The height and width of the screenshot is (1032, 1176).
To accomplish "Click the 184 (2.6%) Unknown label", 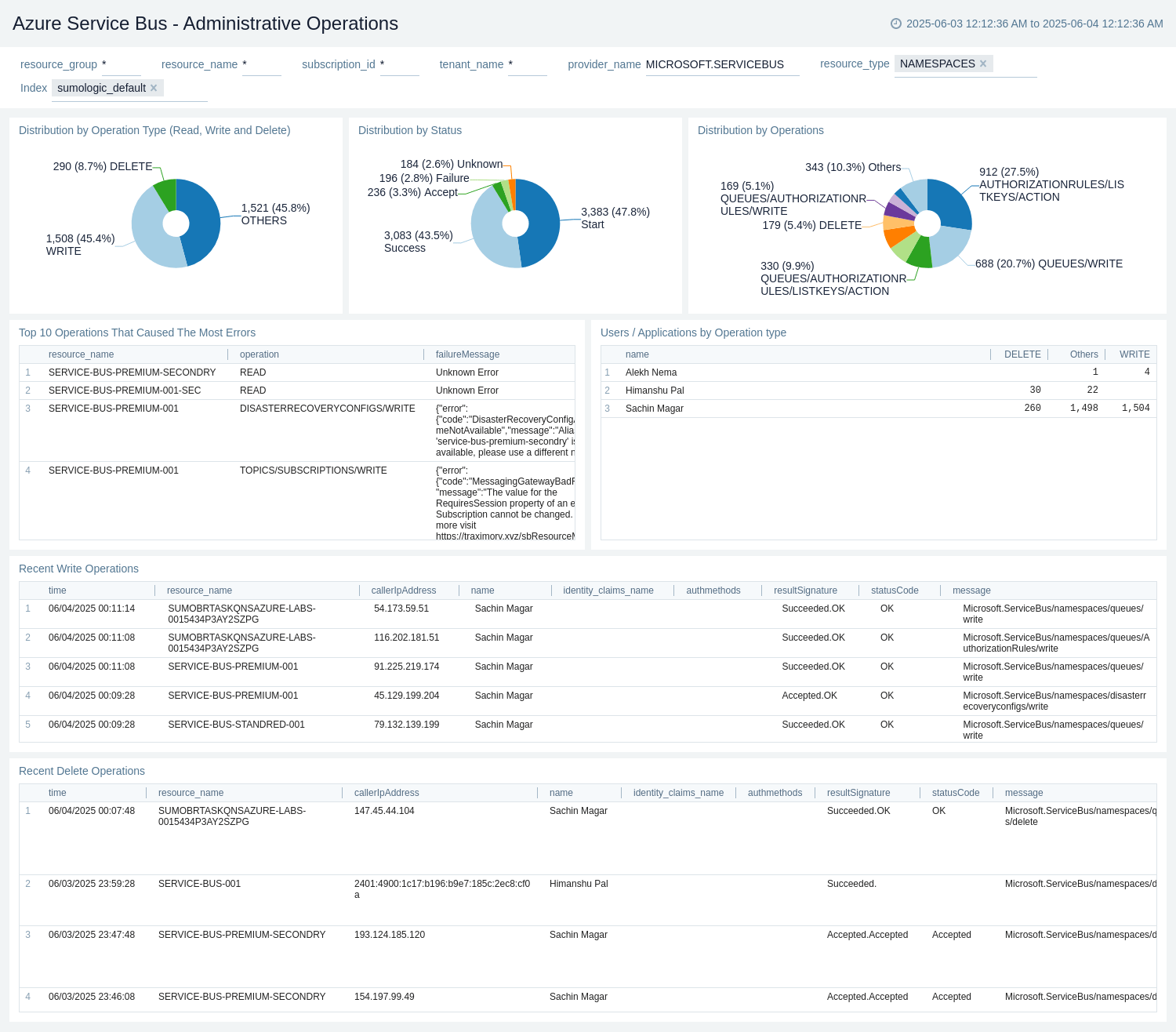I will pos(452,164).
